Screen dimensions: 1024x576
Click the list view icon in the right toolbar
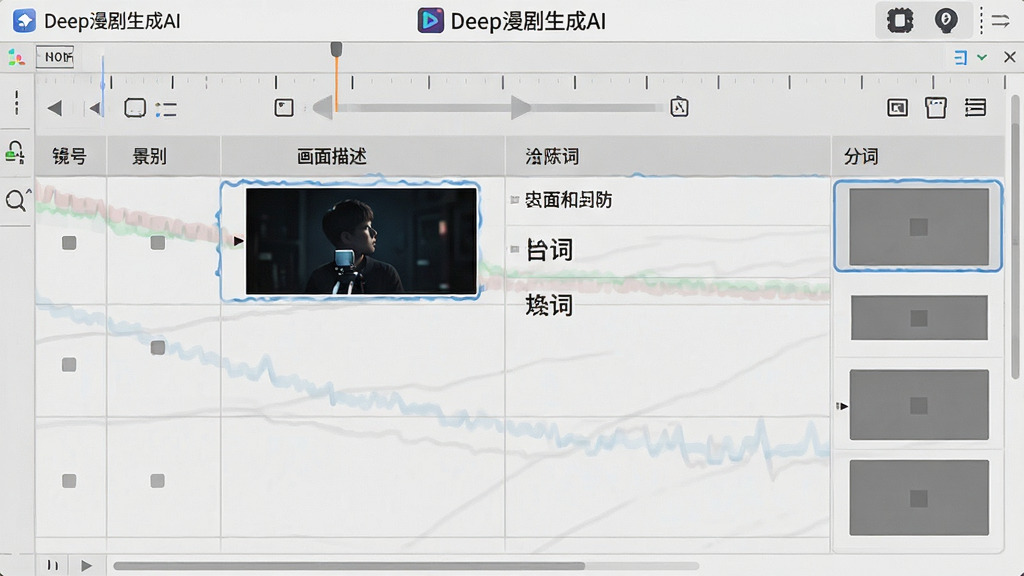[975, 108]
